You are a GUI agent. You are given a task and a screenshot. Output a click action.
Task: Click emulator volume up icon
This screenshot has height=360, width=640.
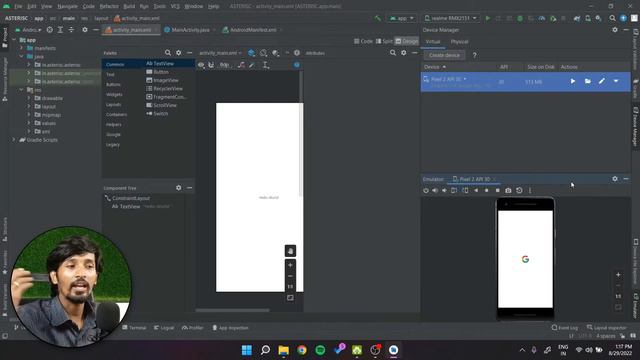pos(435,191)
